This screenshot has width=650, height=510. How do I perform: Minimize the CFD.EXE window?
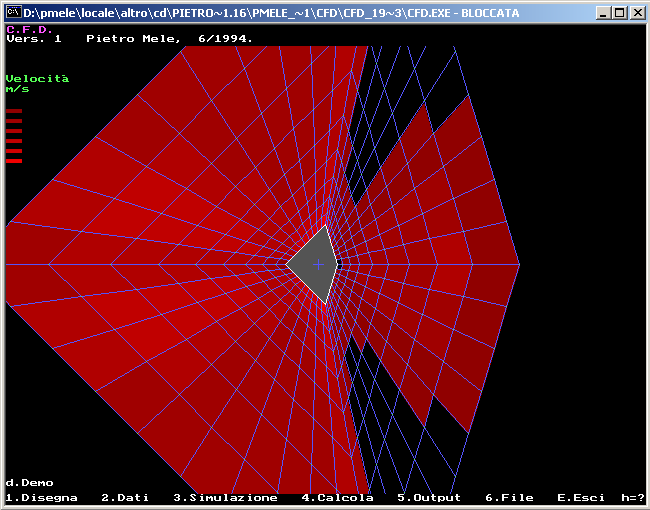(x=604, y=13)
